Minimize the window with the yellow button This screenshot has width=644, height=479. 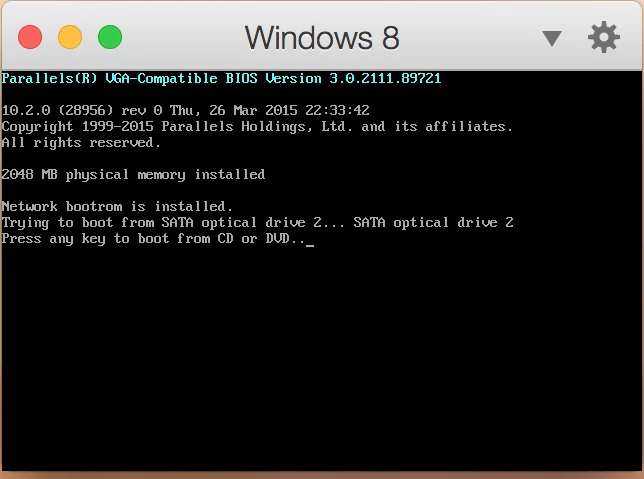(70, 37)
